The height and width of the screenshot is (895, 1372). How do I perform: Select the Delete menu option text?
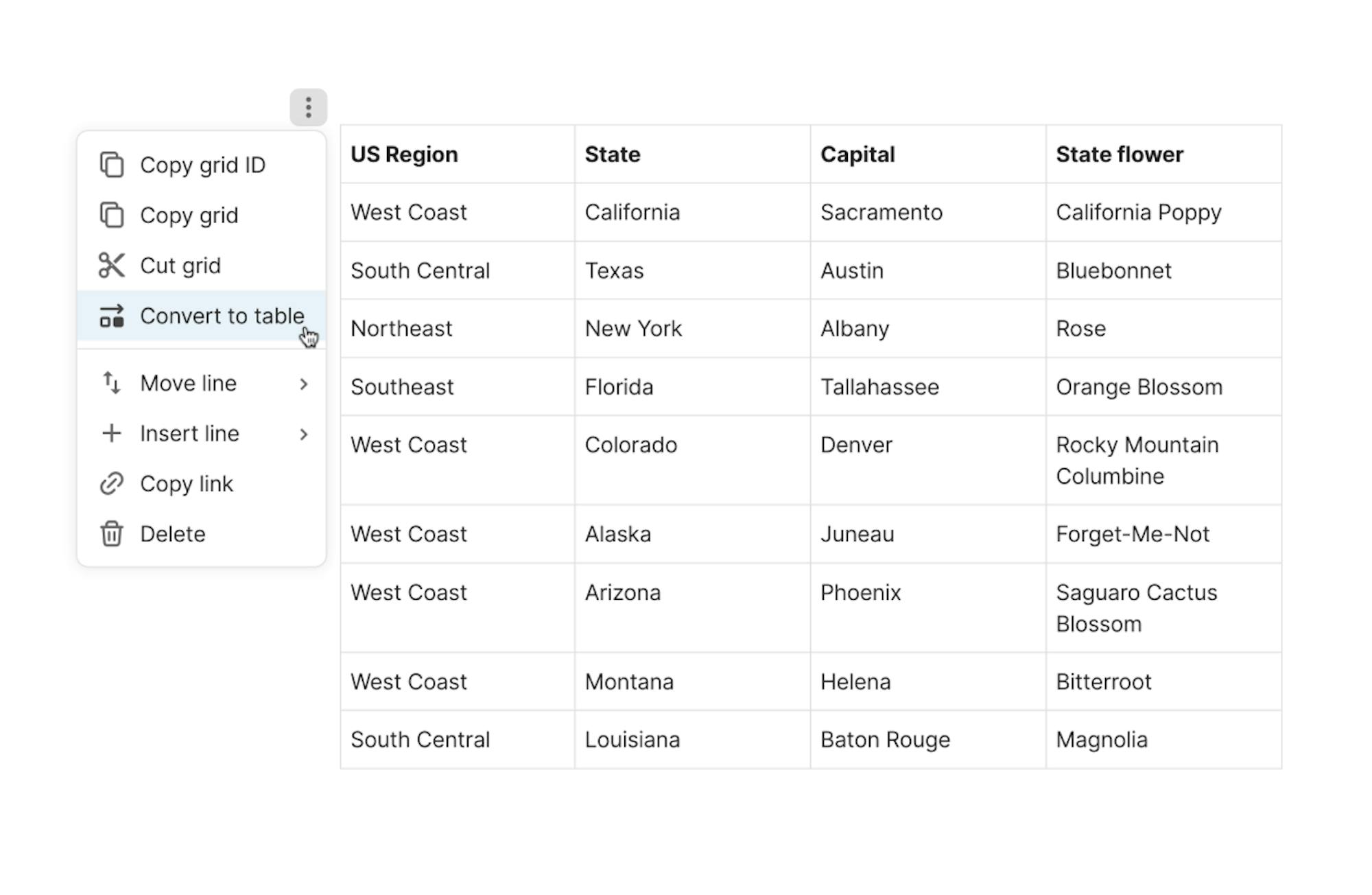coord(173,534)
